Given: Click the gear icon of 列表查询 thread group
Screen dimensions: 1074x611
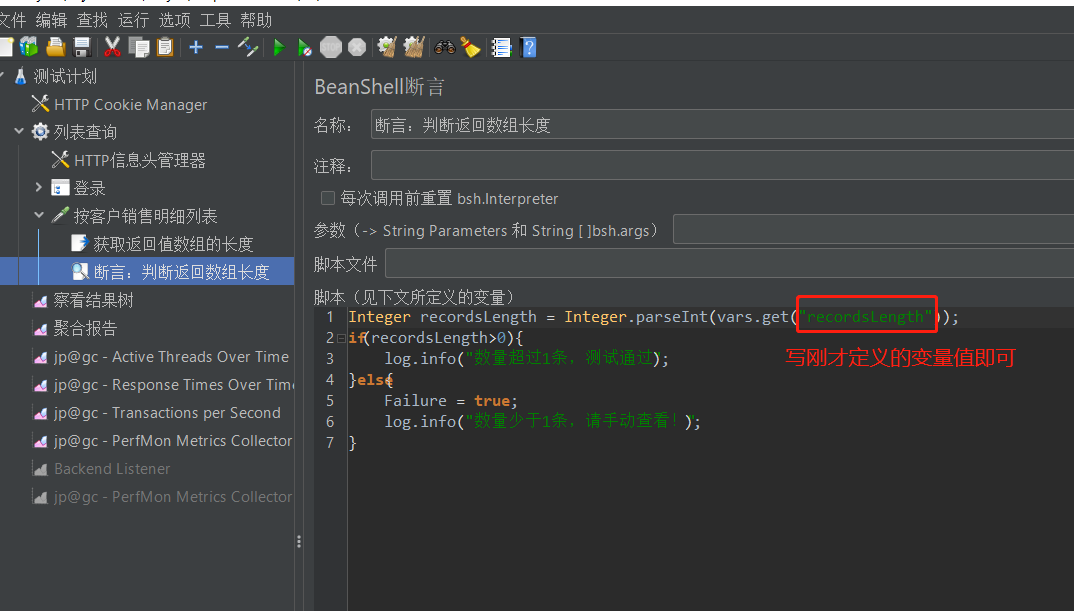Looking at the screenshot, I should 40,132.
